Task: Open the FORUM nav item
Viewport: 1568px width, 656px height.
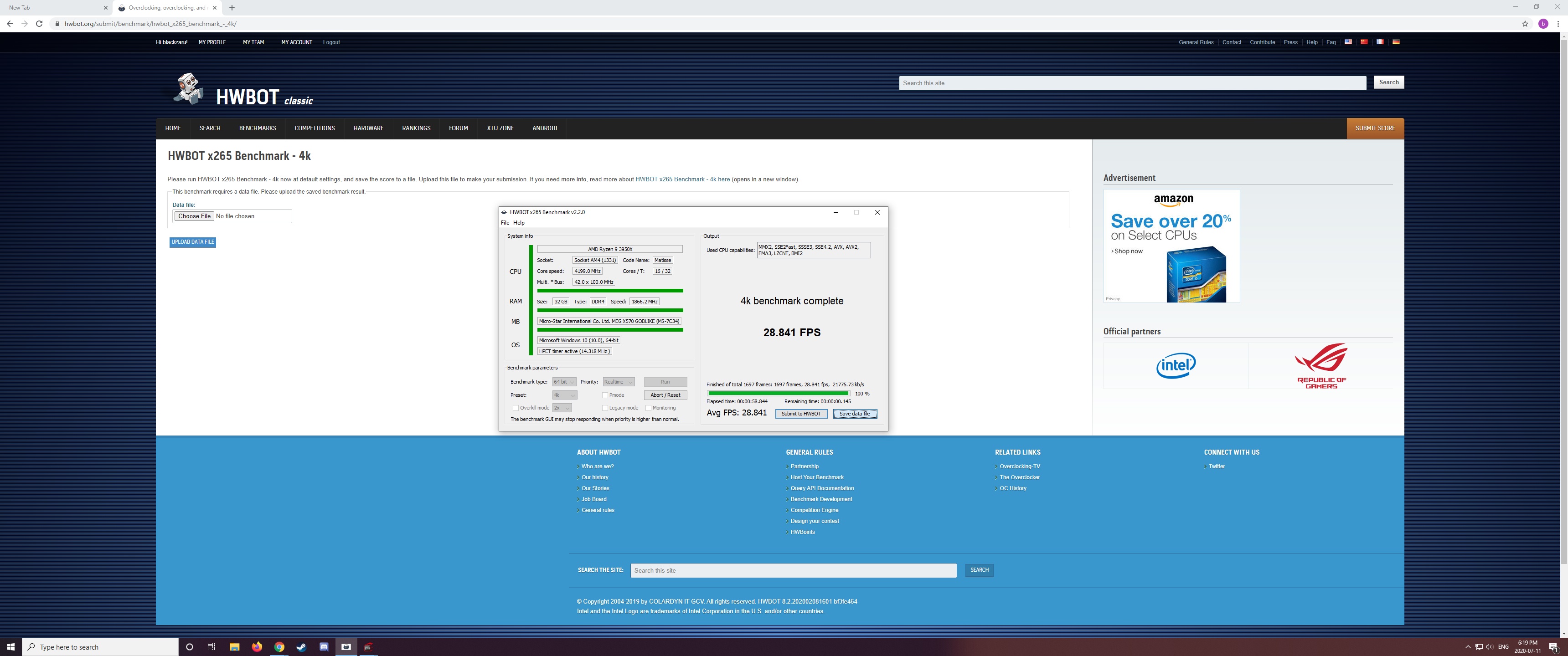Action: (459, 128)
